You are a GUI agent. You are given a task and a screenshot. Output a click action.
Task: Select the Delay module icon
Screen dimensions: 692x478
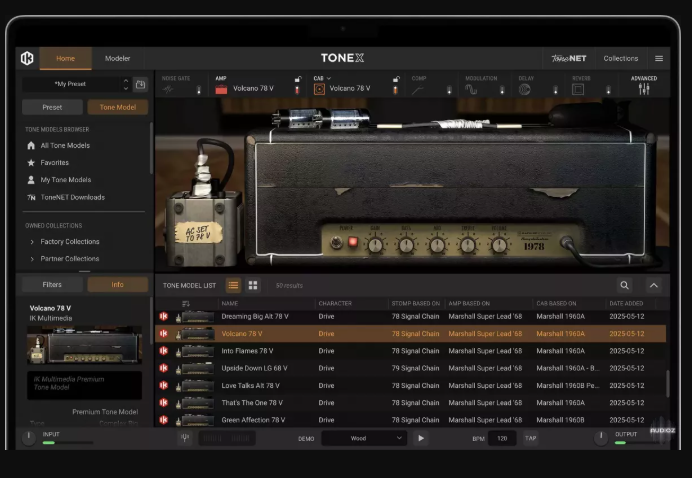click(x=524, y=90)
